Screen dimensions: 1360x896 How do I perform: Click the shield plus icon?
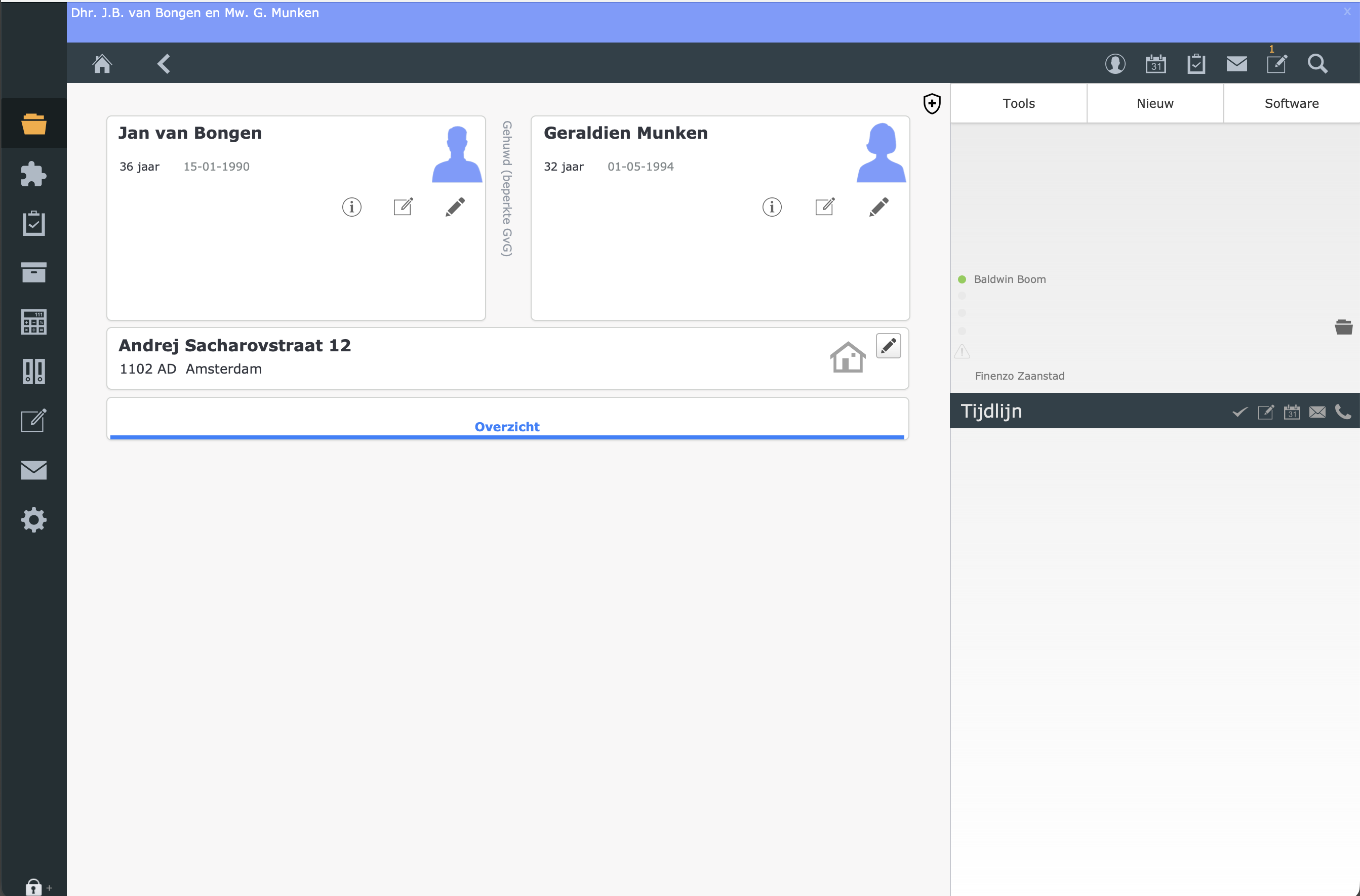point(932,103)
